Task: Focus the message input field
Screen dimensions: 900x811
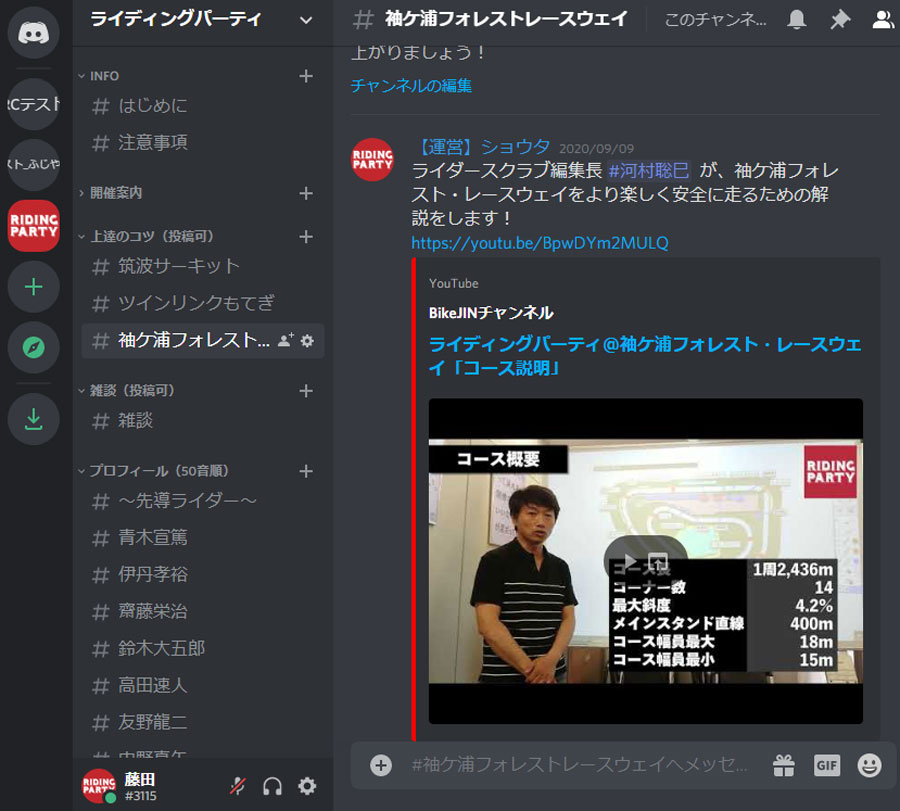Action: pos(579,765)
